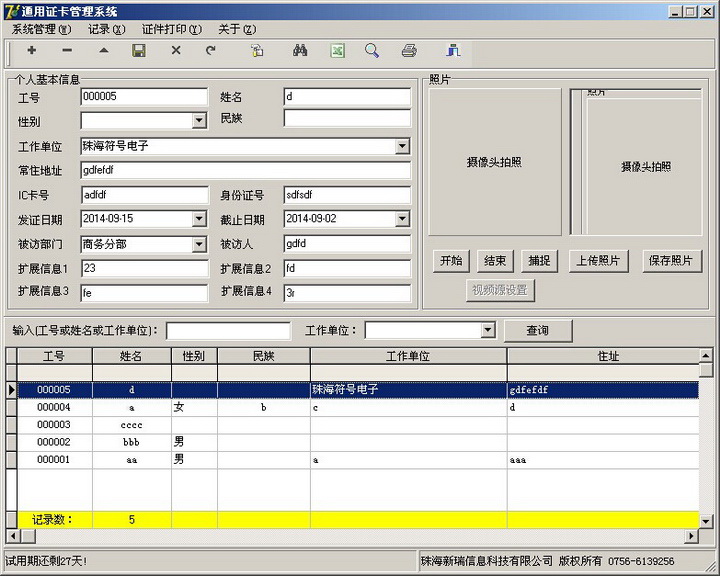The height and width of the screenshot is (576, 720).
Task: Select row 000001 in grid
Action: pyautogui.click(x=358, y=460)
